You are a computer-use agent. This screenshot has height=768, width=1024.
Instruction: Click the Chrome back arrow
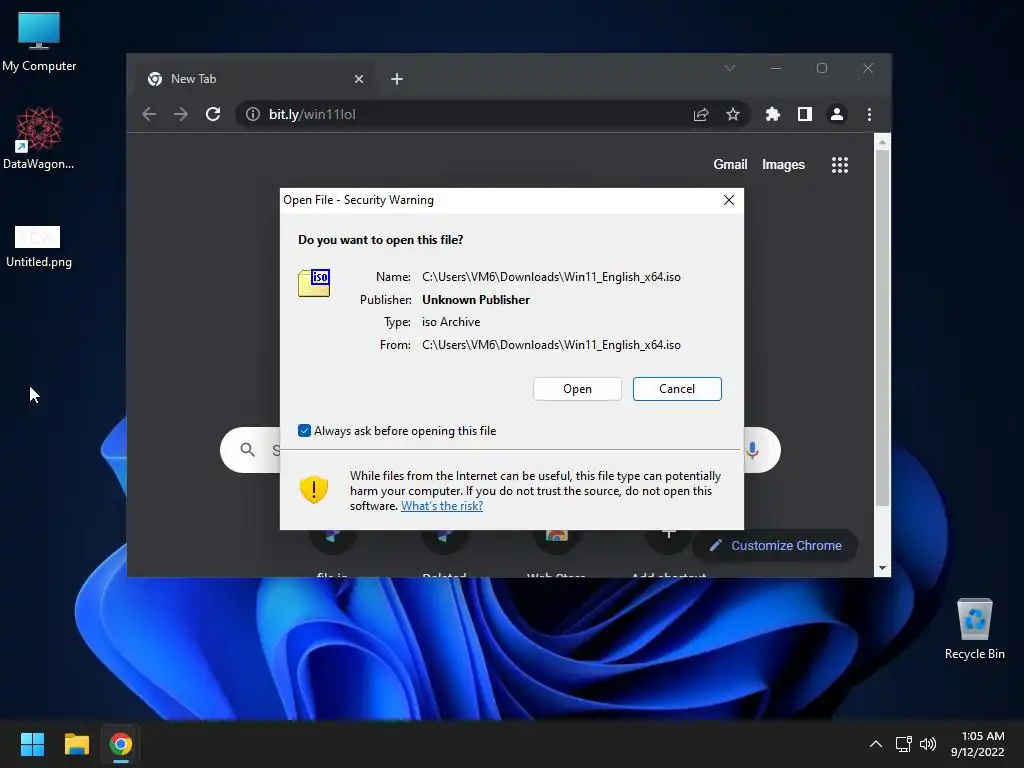coord(149,114)
